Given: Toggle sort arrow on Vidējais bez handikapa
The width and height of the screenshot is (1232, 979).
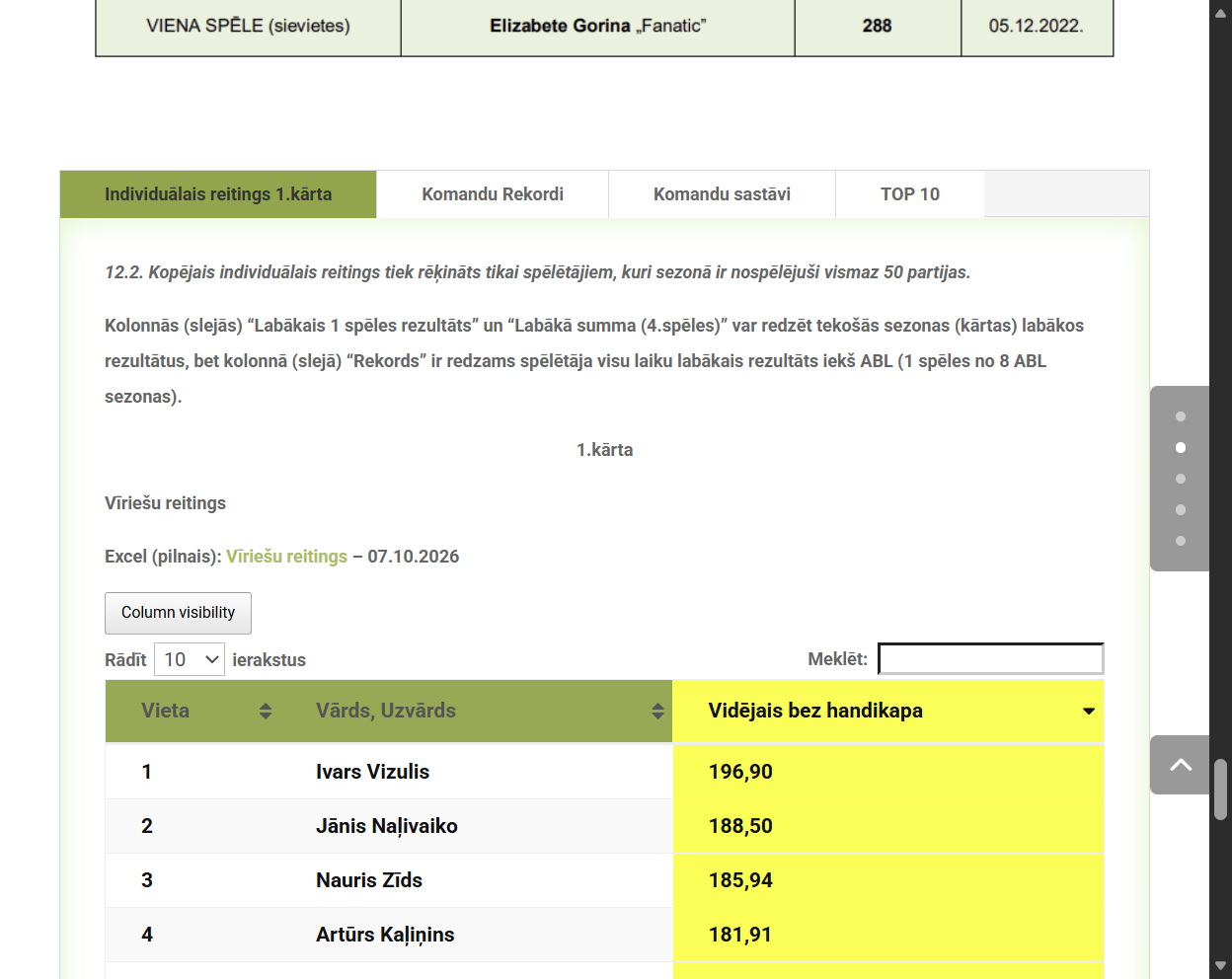Looking at the screenshot, I should pyautogui.click(x=1089, y=711).
